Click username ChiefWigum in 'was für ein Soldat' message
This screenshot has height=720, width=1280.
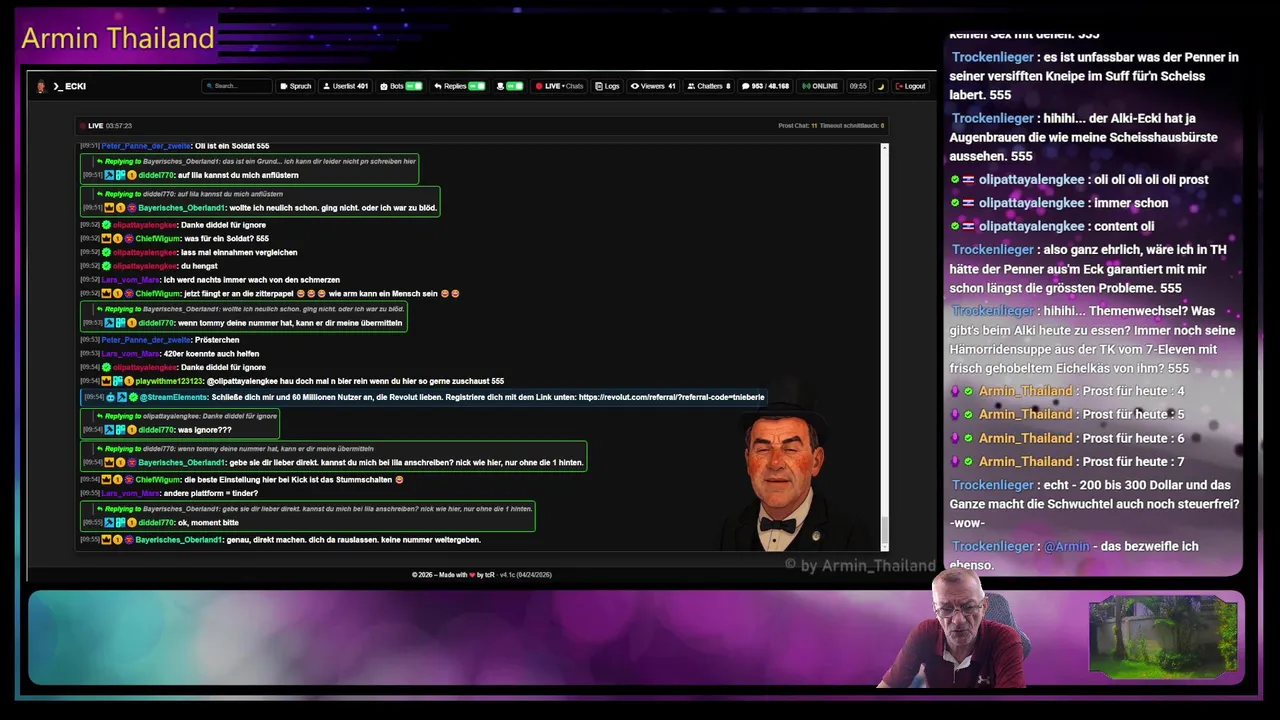tap(159, 239)
